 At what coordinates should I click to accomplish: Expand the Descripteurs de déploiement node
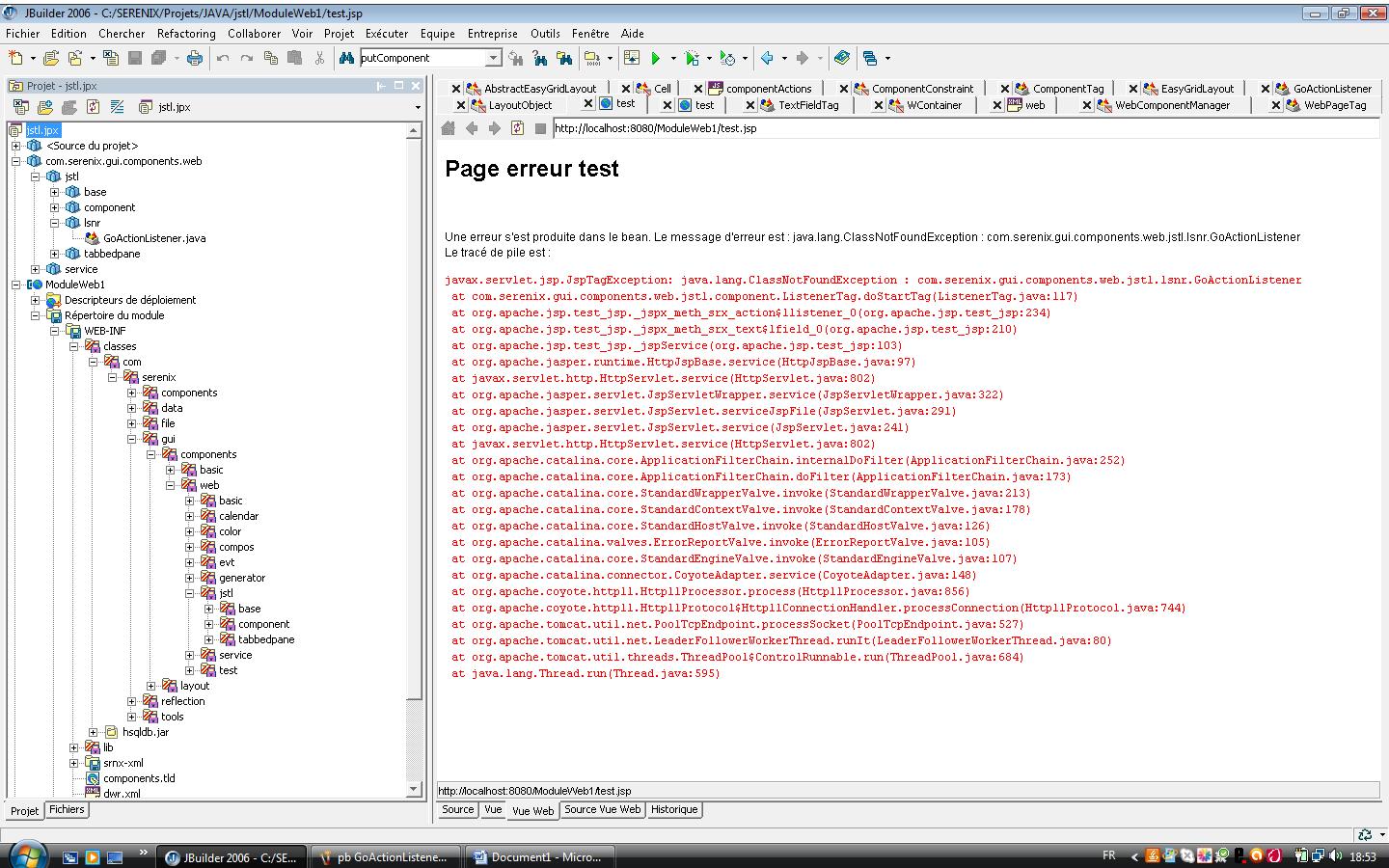(x=35, y=300)
